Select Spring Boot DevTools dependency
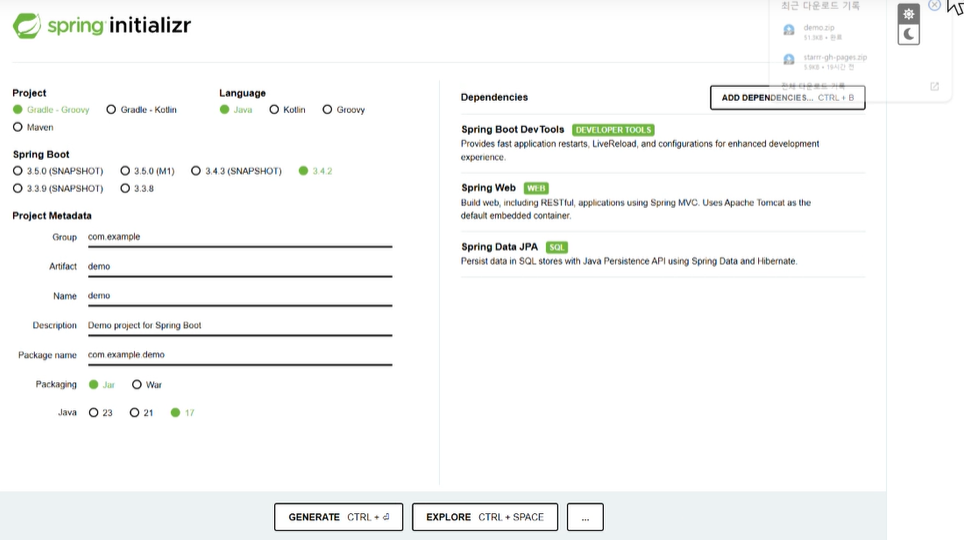The width and height of the screenshot is (964, 540). (513, 130)
